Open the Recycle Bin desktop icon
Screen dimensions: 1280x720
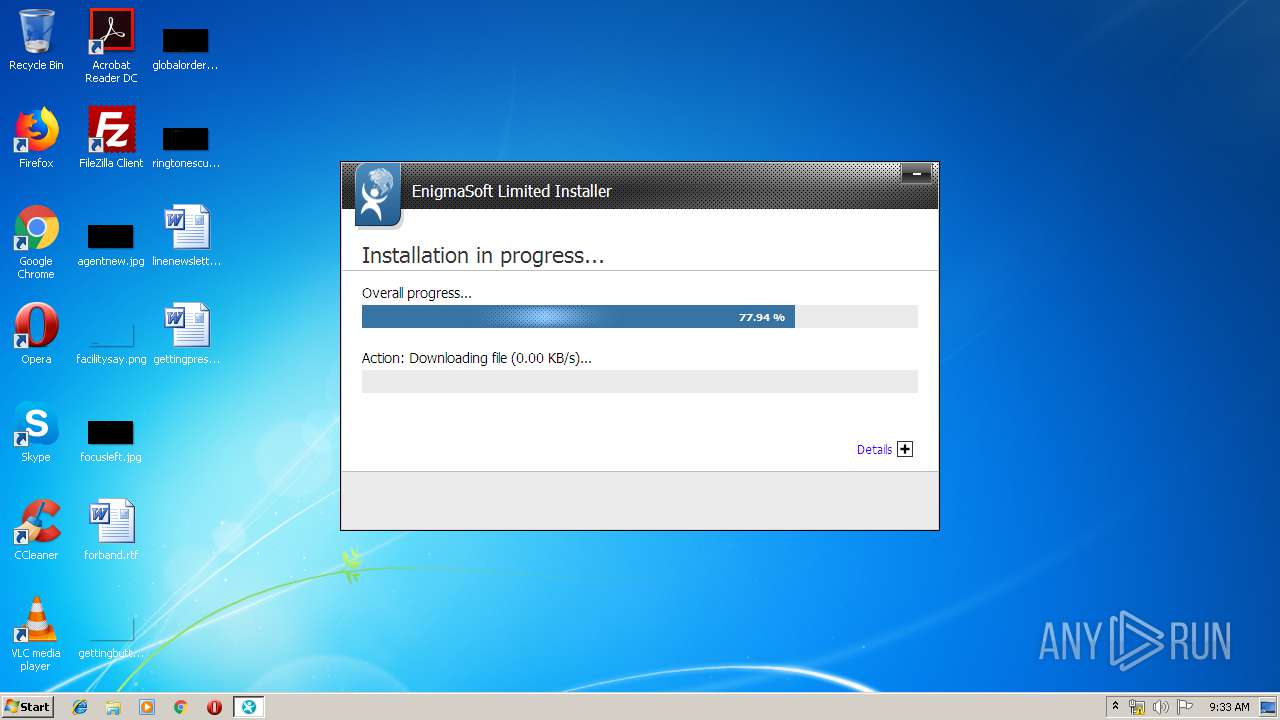[36, 40]
